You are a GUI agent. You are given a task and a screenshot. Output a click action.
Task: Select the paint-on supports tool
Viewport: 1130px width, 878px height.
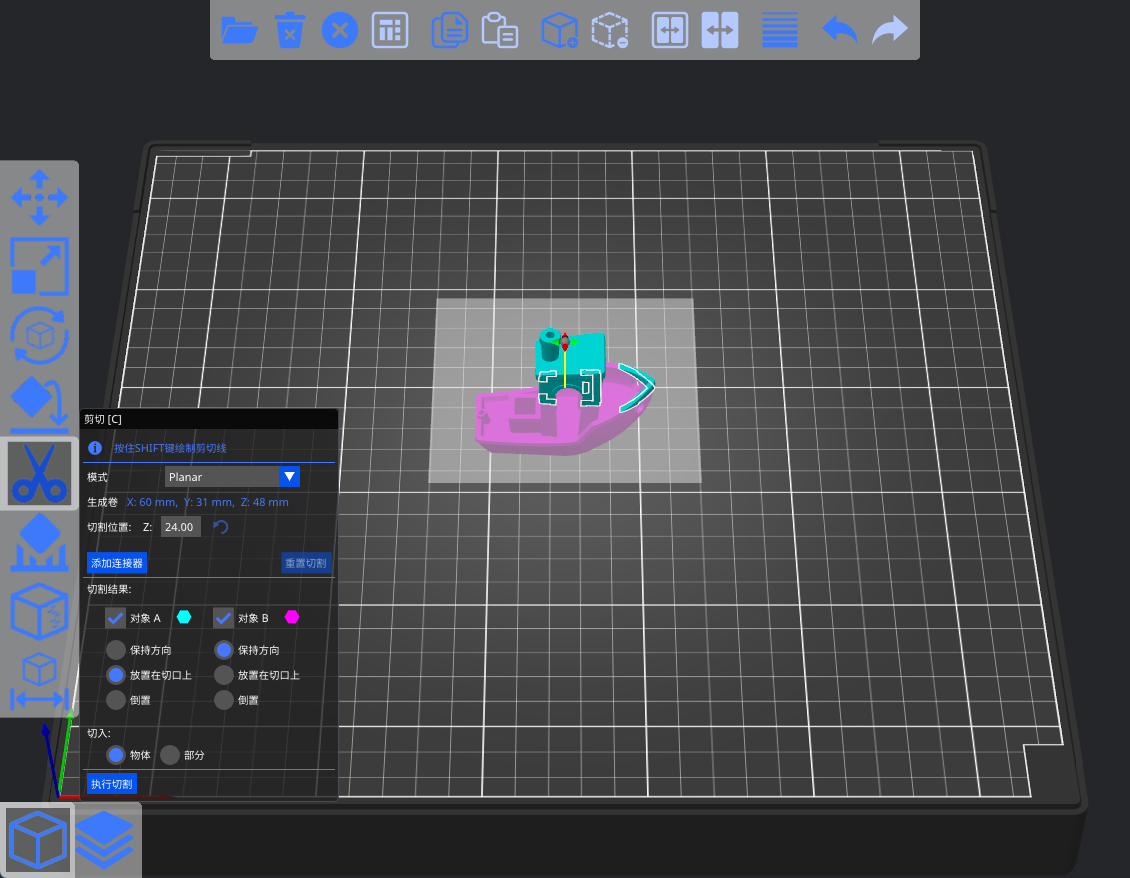click(40, 542)
